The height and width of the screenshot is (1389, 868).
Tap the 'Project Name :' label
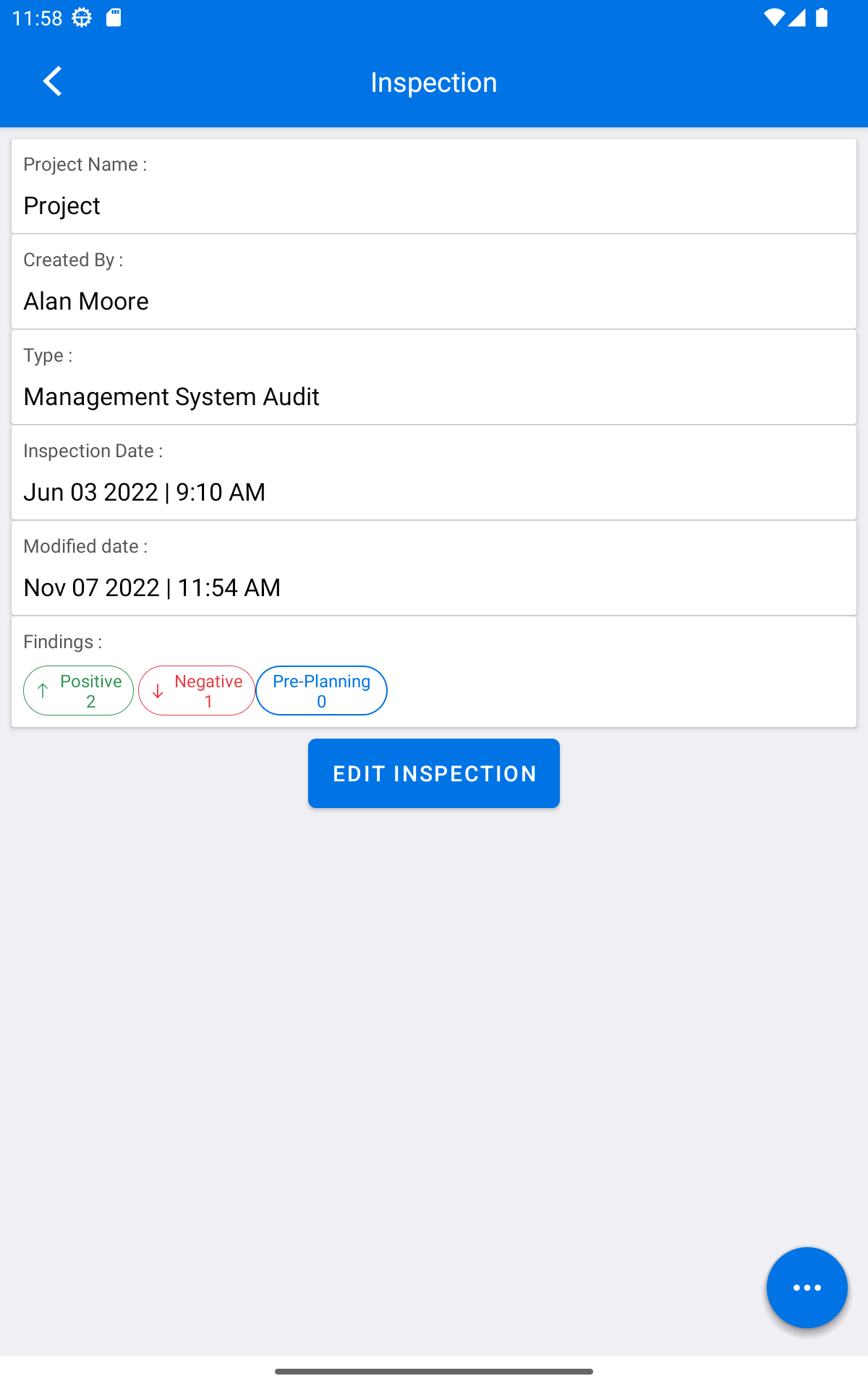(x=85, y=165)
